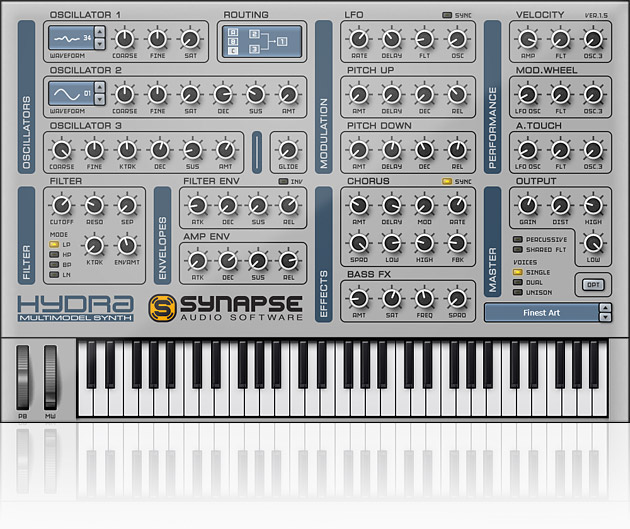The height and width of the screenshot is (529, 630).
Task: Click the Chorus Amt knob
Action: (x=359, y=205)
